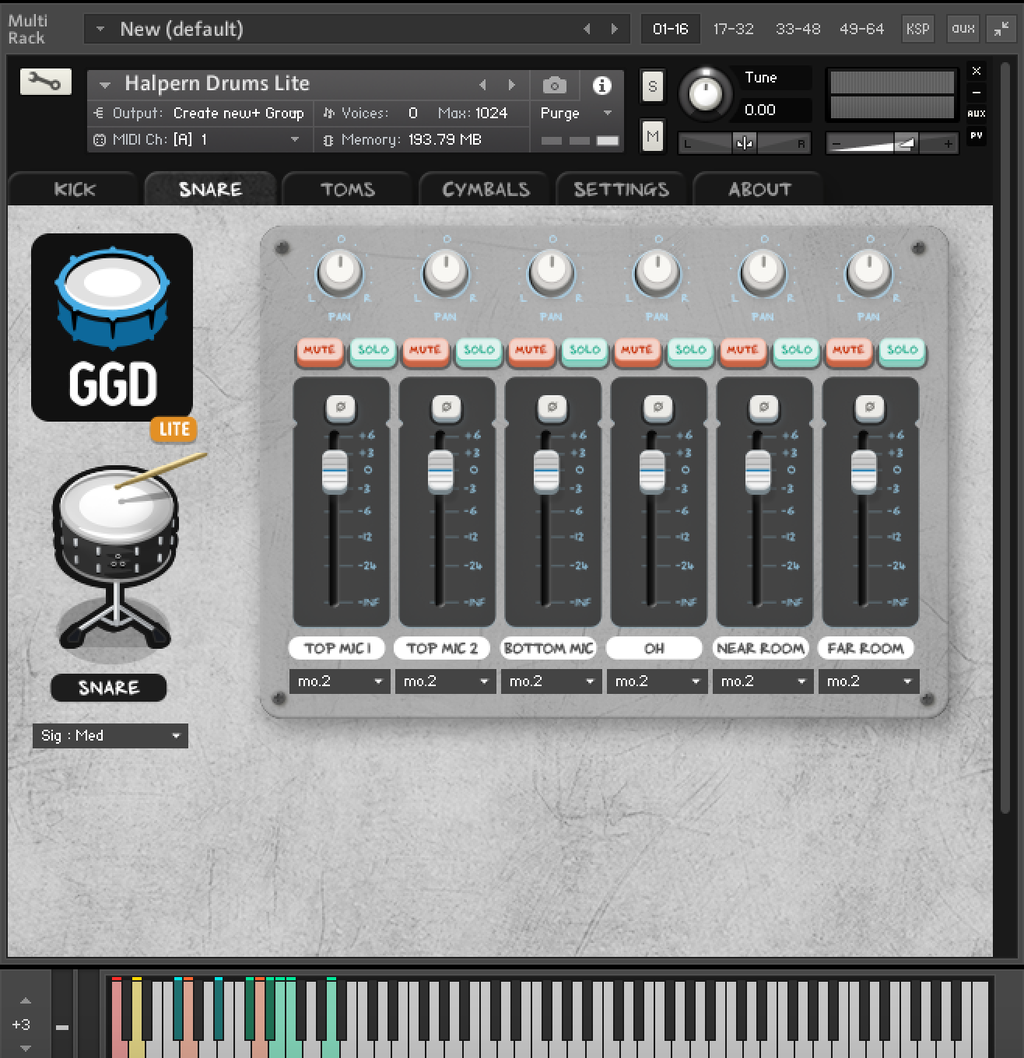
Task: Open the instrument info icon
Action: [602, 85]
